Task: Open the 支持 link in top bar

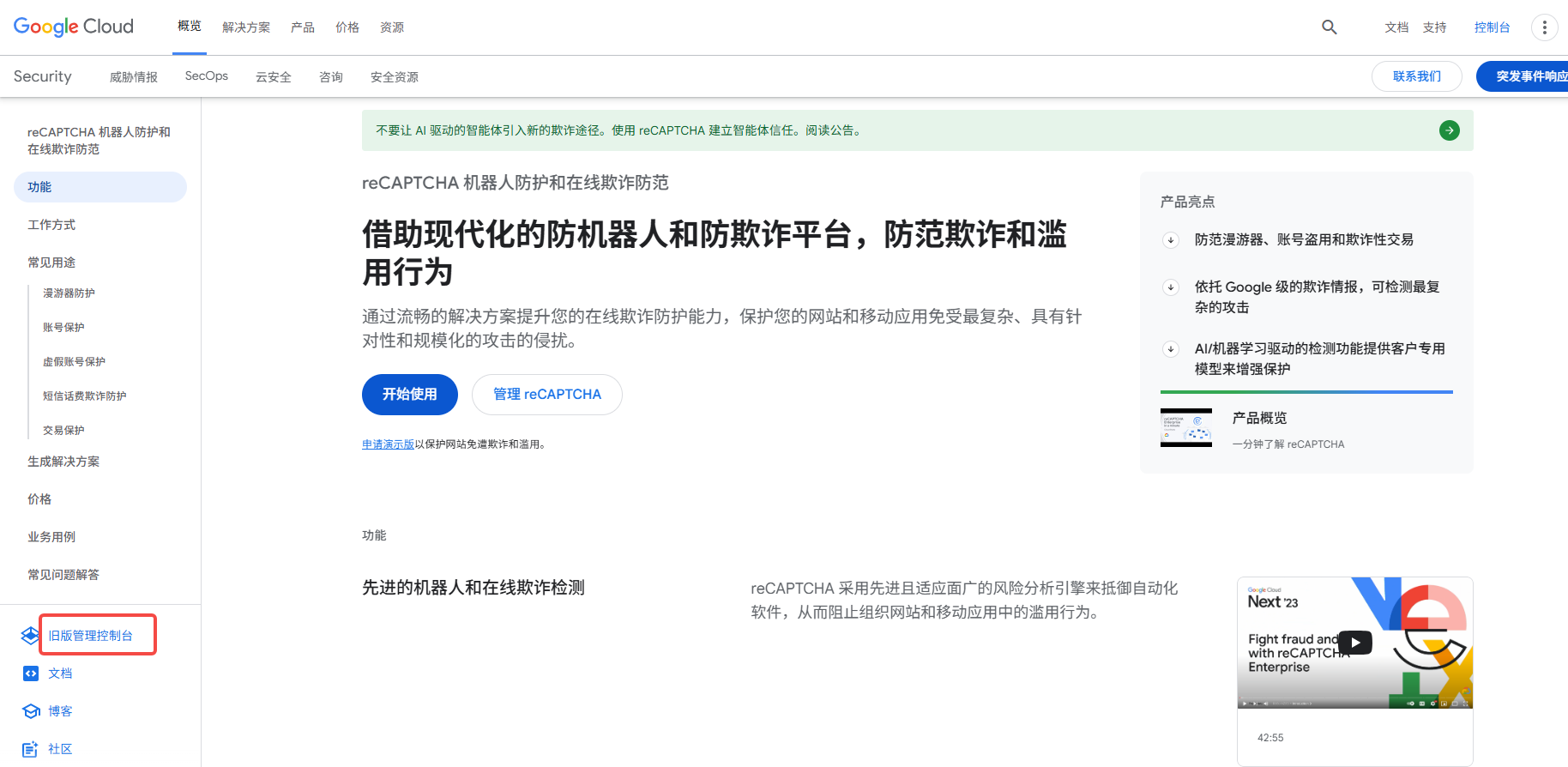Action: pos(1435,27)
